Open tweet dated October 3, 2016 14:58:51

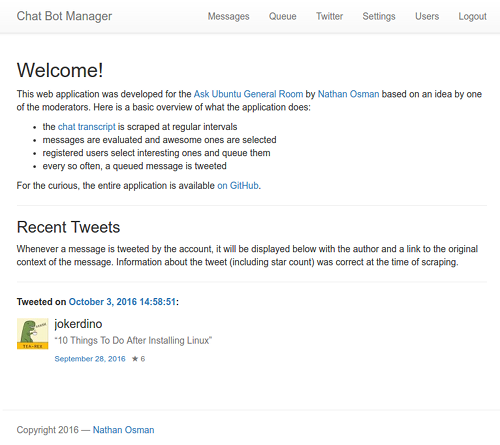[x=122, y=302]
